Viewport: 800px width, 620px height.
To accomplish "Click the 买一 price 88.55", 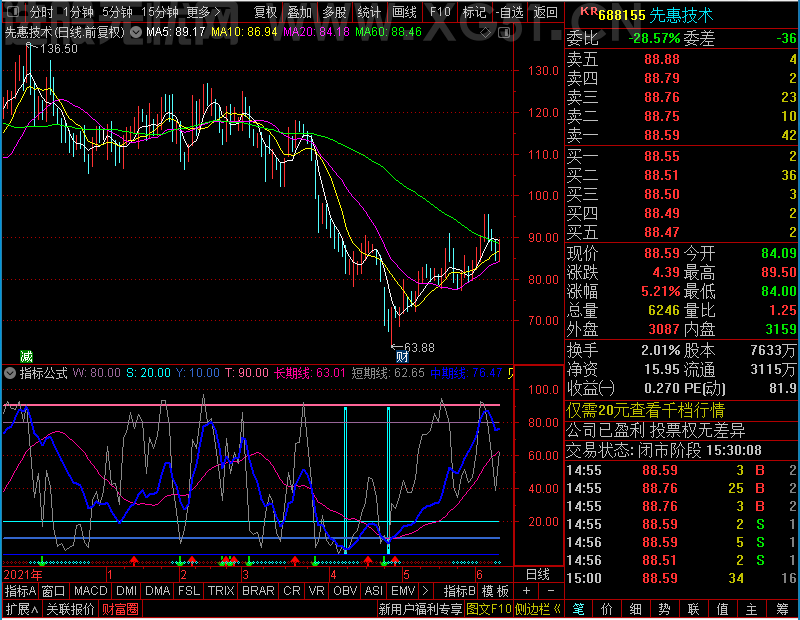I will coord(662,156).
